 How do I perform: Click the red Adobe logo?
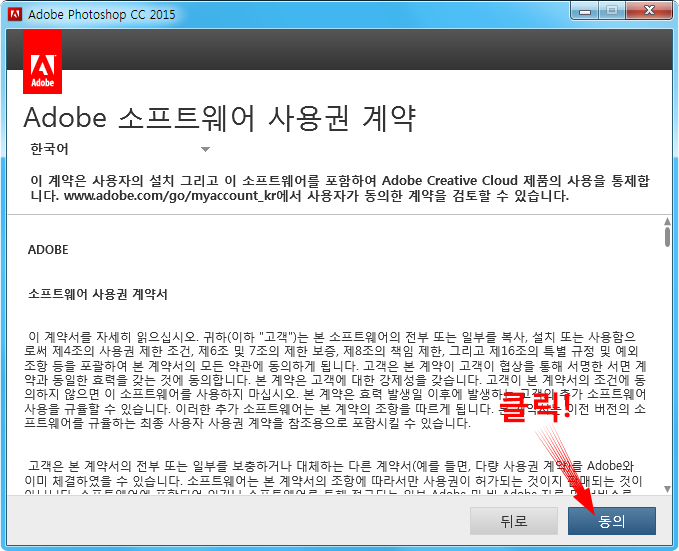point(42,62)
